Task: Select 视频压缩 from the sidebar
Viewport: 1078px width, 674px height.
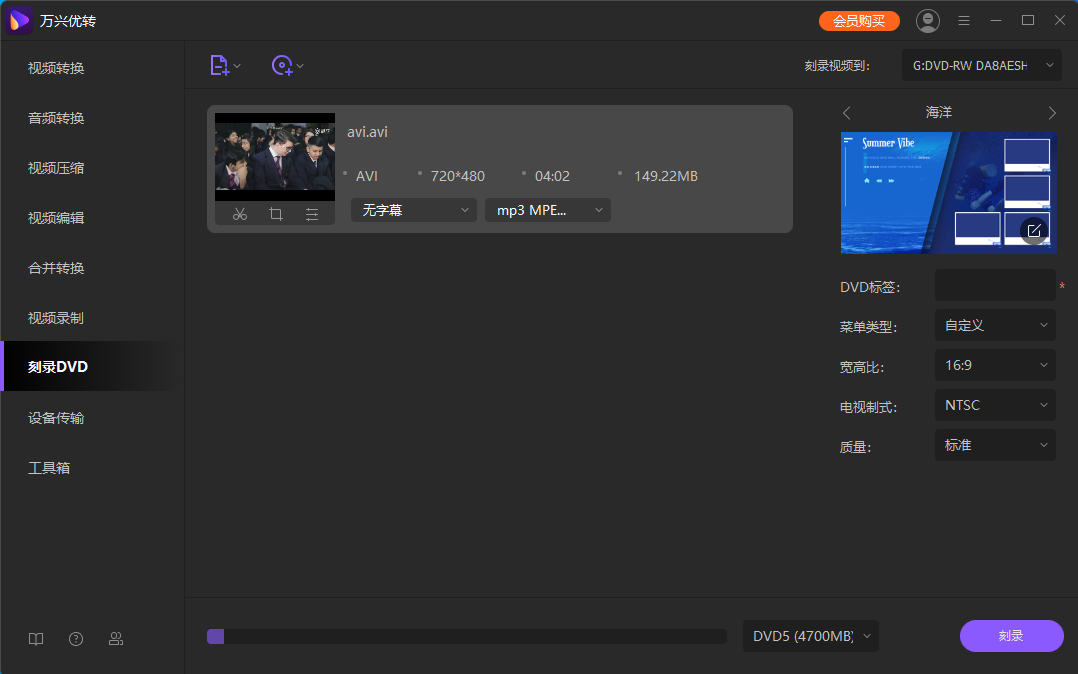Action: point(56,168)
